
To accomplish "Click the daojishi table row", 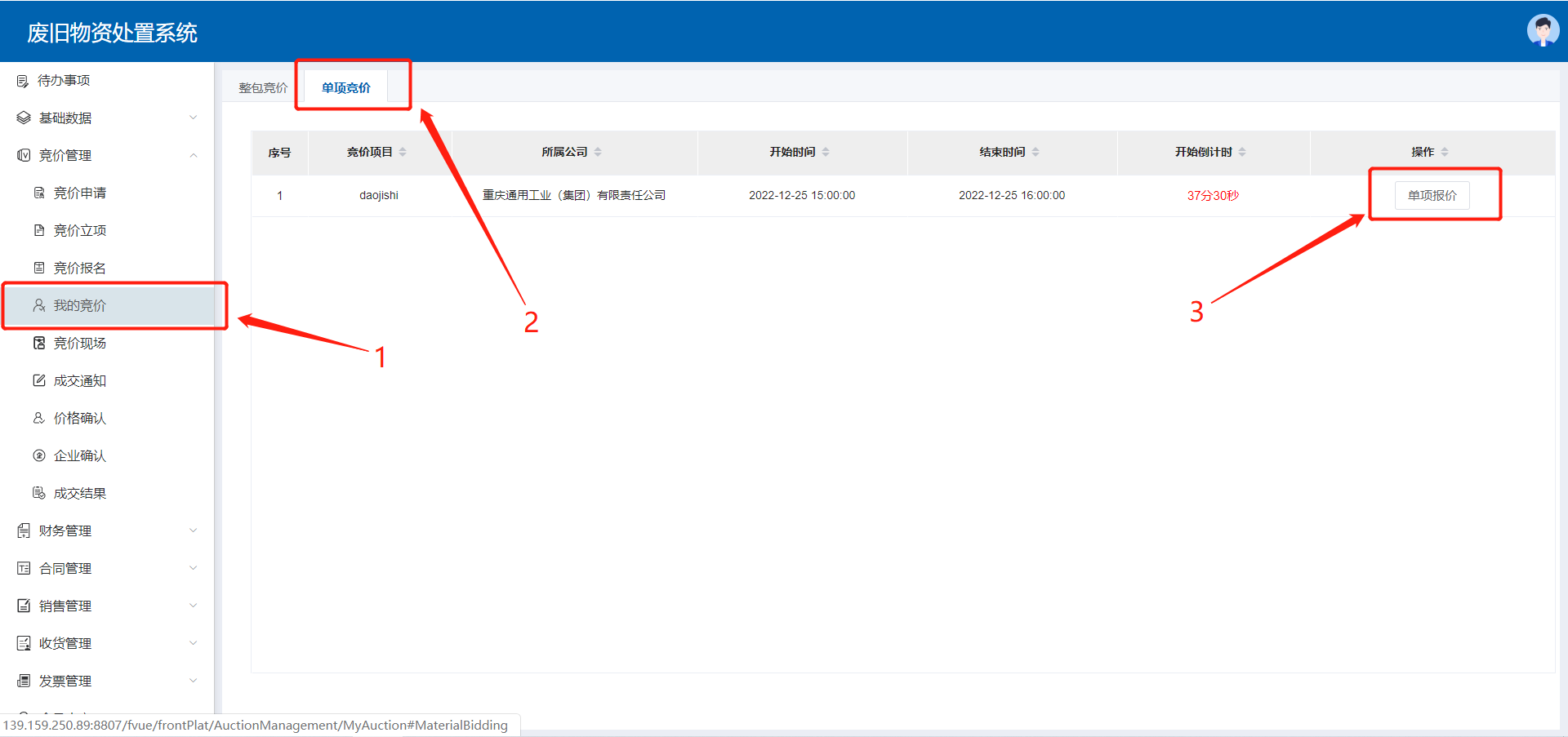I will click(379, 196).
